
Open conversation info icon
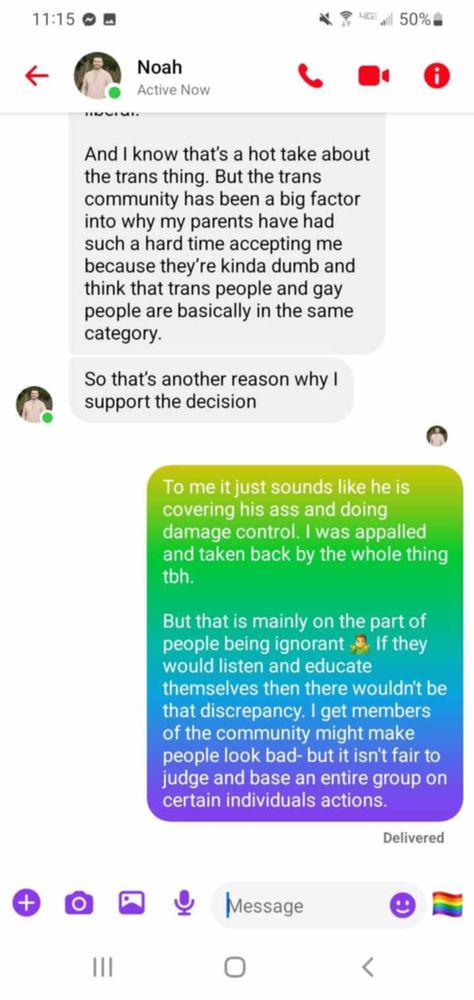click(x=437, y=77)
